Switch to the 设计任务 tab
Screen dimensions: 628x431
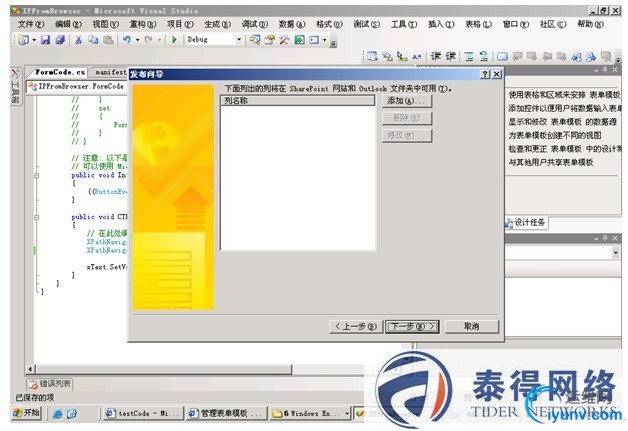(526, 223)
